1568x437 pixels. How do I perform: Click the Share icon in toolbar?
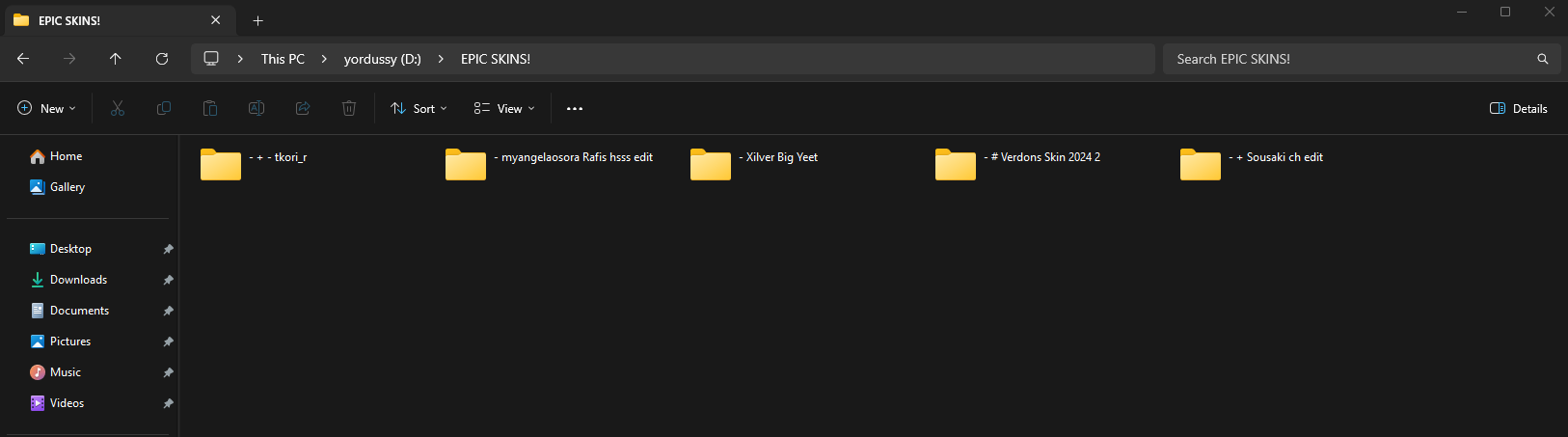coord(303,109)
